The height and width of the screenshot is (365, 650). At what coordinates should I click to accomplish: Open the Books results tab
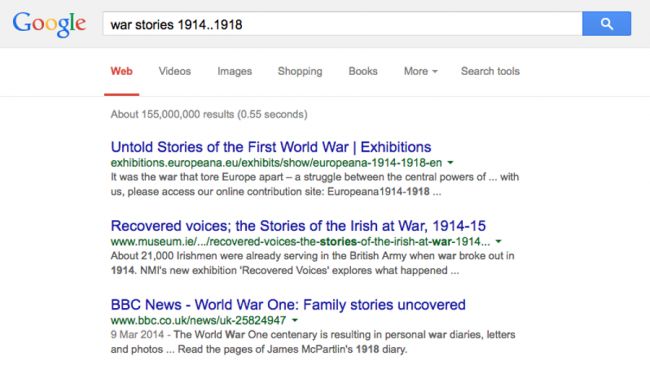pos(363,71)
